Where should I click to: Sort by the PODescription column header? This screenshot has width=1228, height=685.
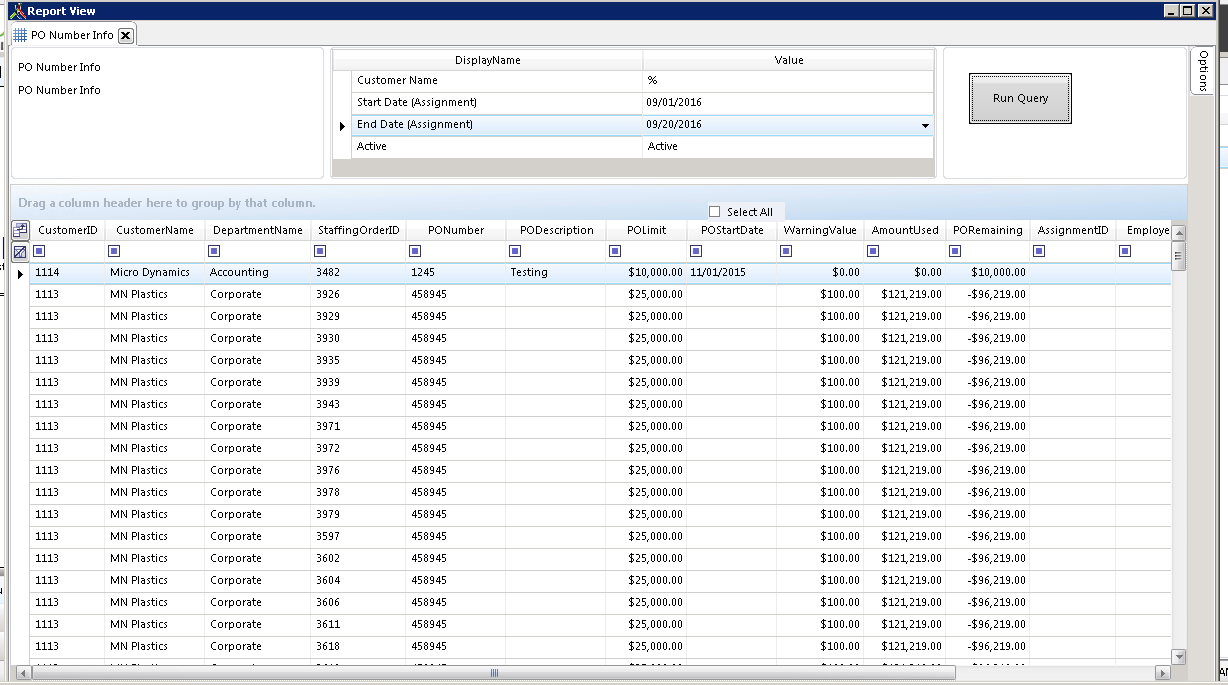(556, 230)
